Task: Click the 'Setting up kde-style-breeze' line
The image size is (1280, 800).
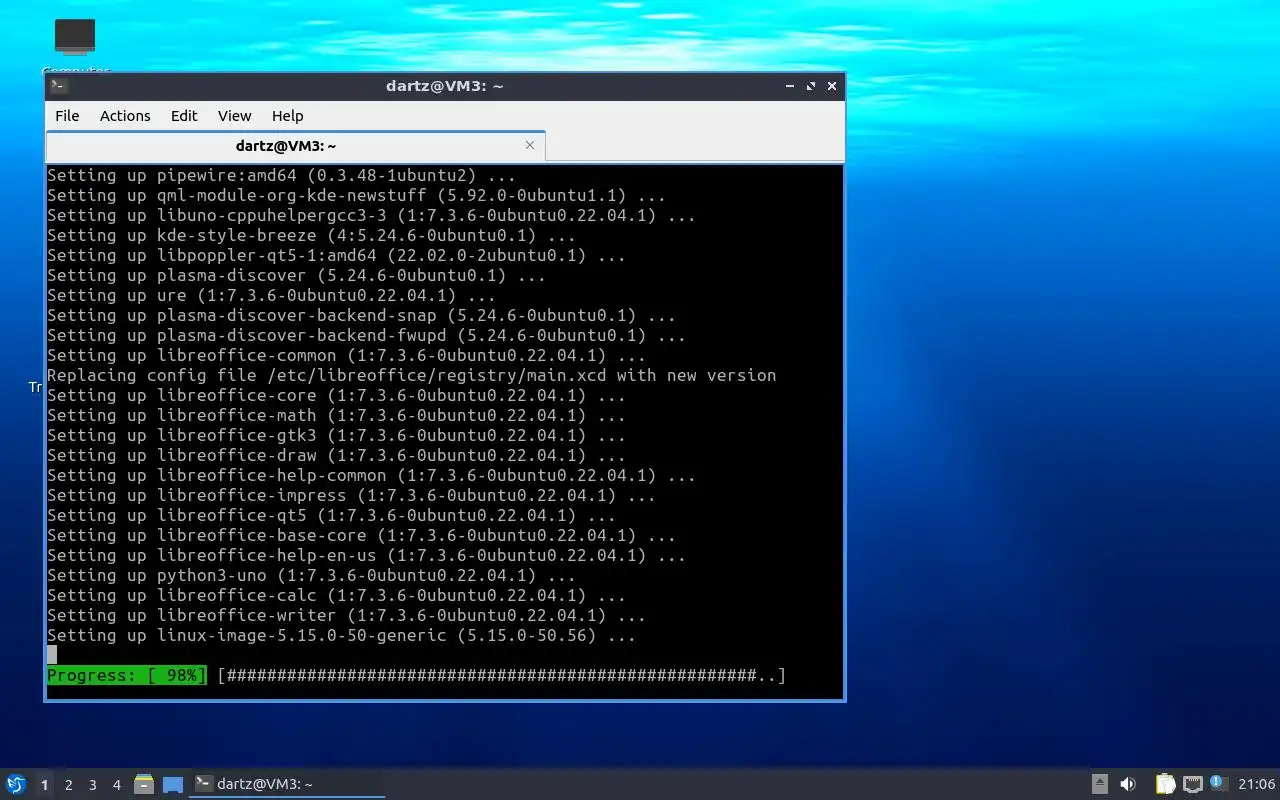Action: [x=311, y=236]
